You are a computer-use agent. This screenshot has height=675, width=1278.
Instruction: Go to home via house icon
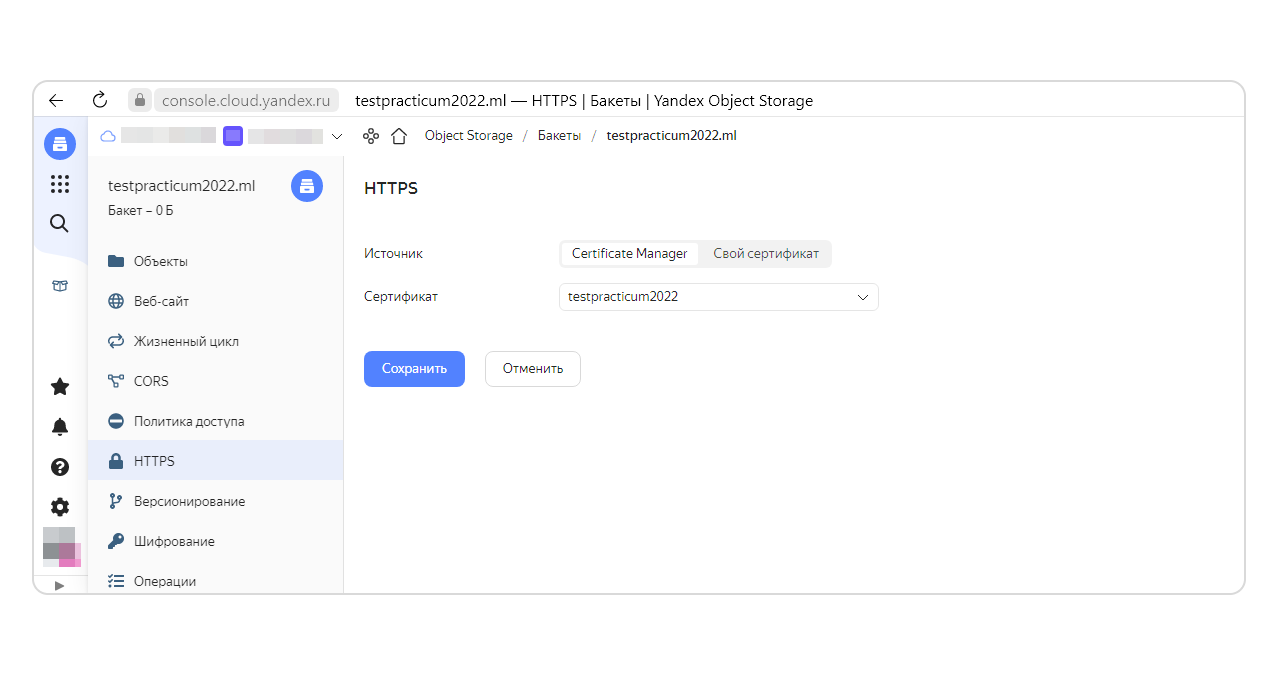click(399, 136)
